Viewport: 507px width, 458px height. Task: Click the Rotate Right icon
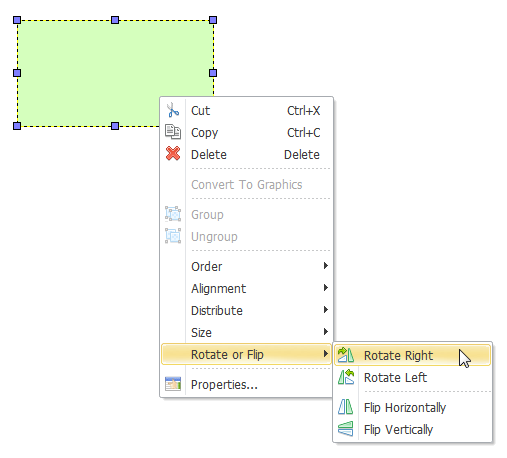(346, 355)
